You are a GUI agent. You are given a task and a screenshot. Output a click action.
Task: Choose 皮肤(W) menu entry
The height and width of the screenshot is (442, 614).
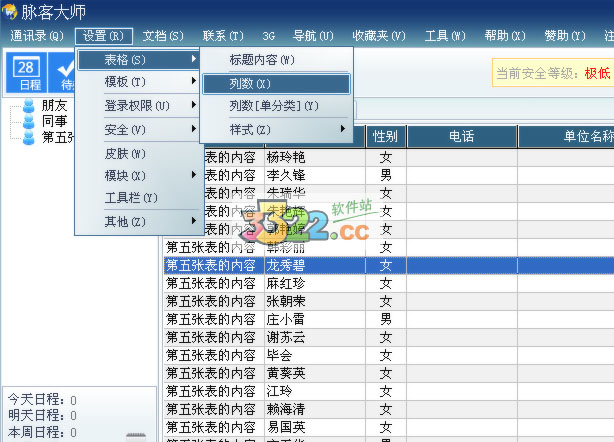click(139, 153)
